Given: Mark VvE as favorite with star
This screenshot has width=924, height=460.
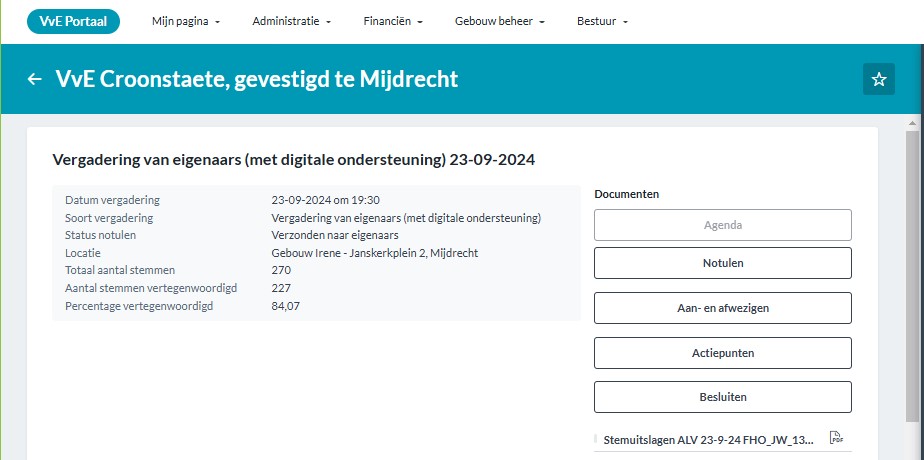Looking at the screenshot, I should click(879, 79).
